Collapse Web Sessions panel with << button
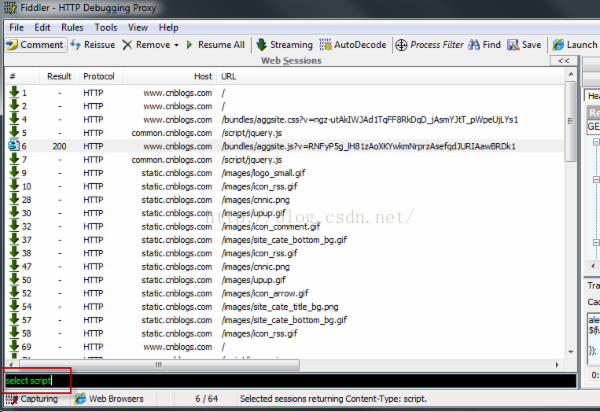This screenshot has width=600, height=412. [564, 60]
